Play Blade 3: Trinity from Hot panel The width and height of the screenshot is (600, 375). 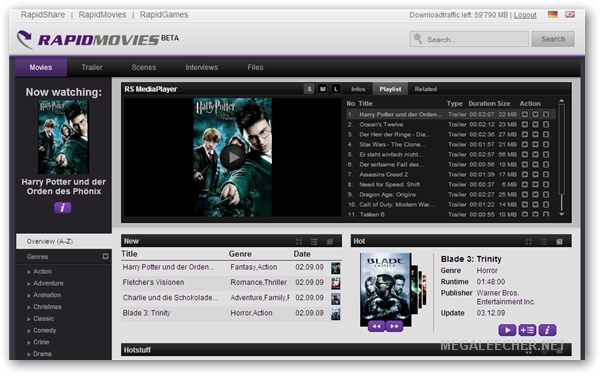pyautogui.click(x=507, y=330)
